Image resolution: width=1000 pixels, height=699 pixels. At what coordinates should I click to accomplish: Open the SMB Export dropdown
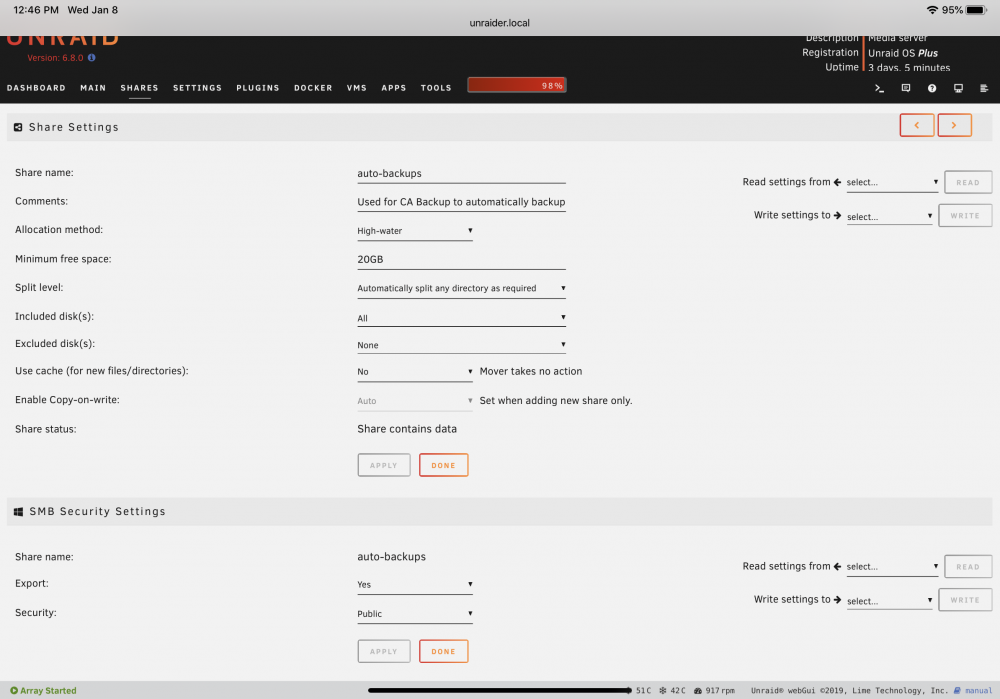coord(415,584)
